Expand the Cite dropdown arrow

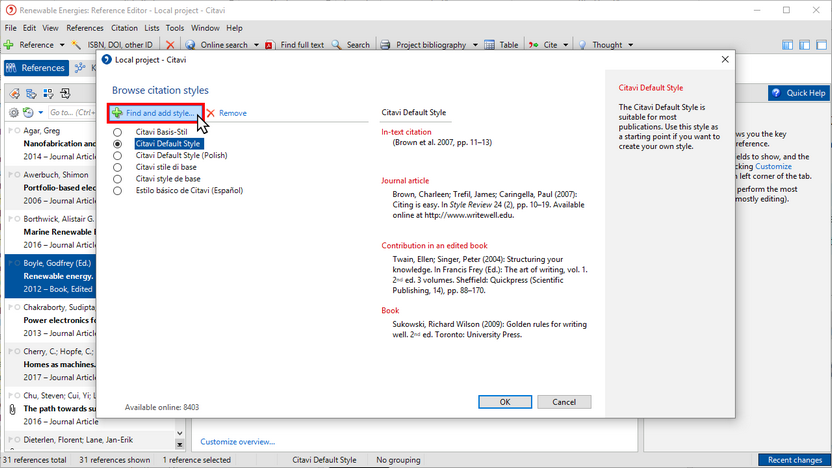pos(565,45)
